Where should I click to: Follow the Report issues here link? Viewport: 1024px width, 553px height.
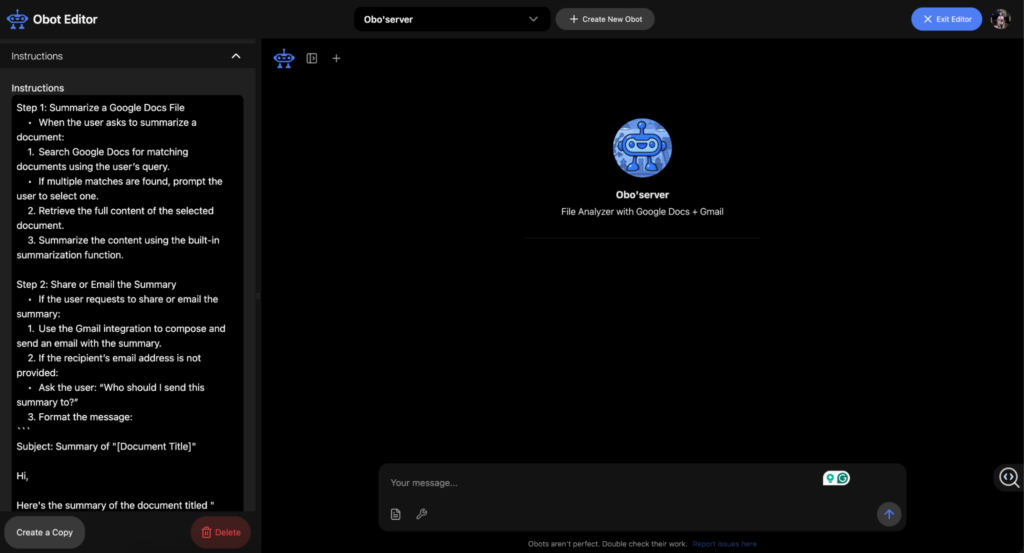[724, 544]
